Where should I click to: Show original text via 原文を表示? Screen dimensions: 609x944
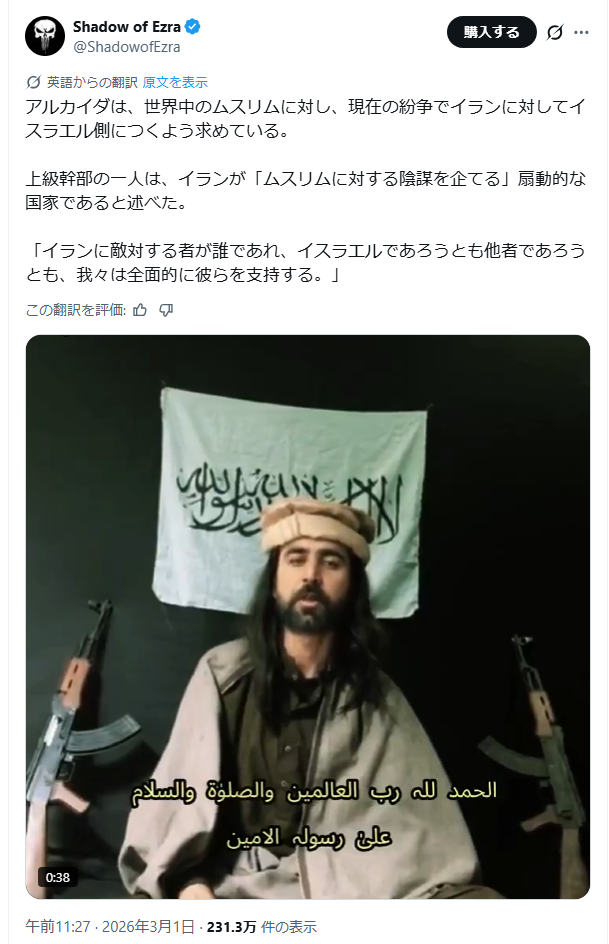click(175, 82)
